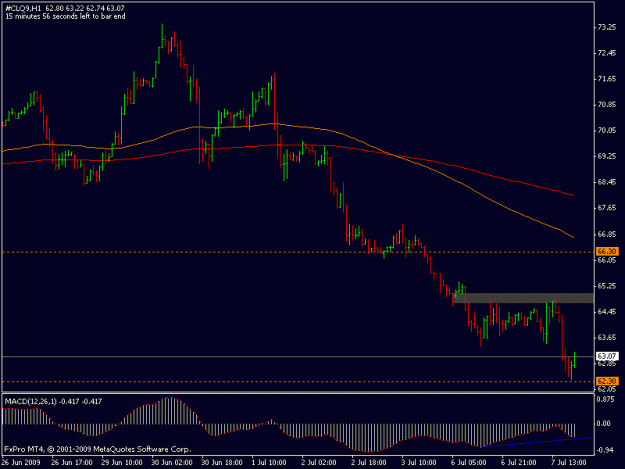Click the current price label 63.07
Image resolution: width=625 pixels, height=469 pixels.
pyautogui.click(x=607, y=356)
